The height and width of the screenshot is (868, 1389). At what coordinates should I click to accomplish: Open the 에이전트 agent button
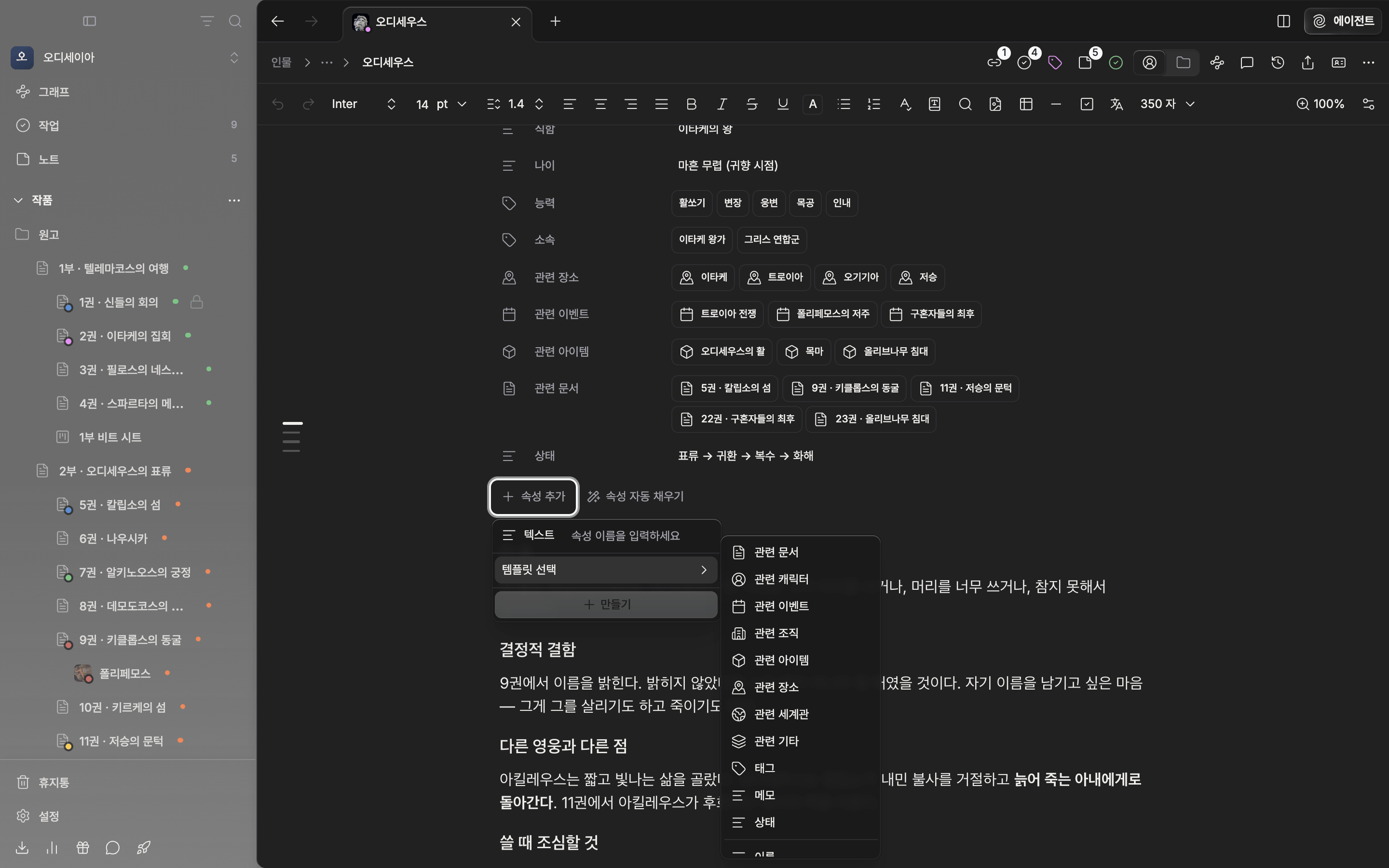click(x=1343, y=21)
